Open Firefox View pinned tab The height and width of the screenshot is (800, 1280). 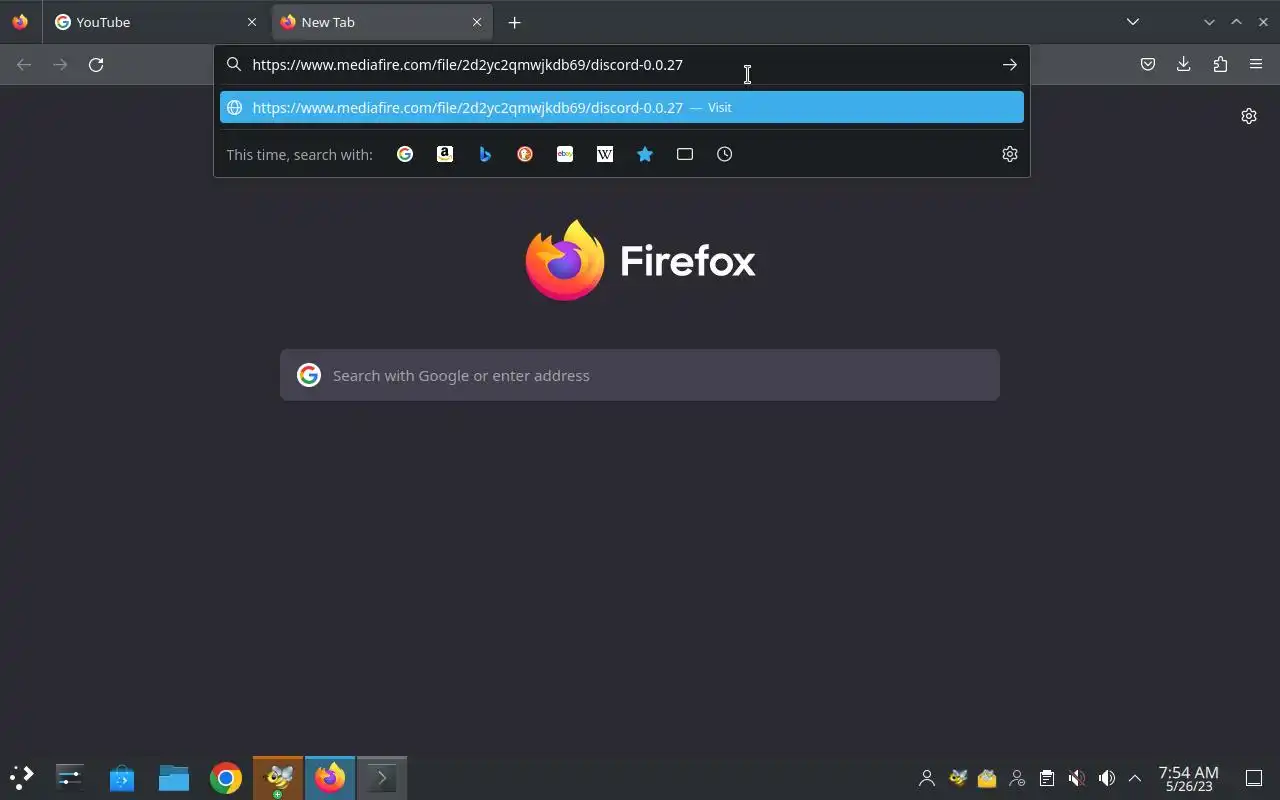point(20,22)
